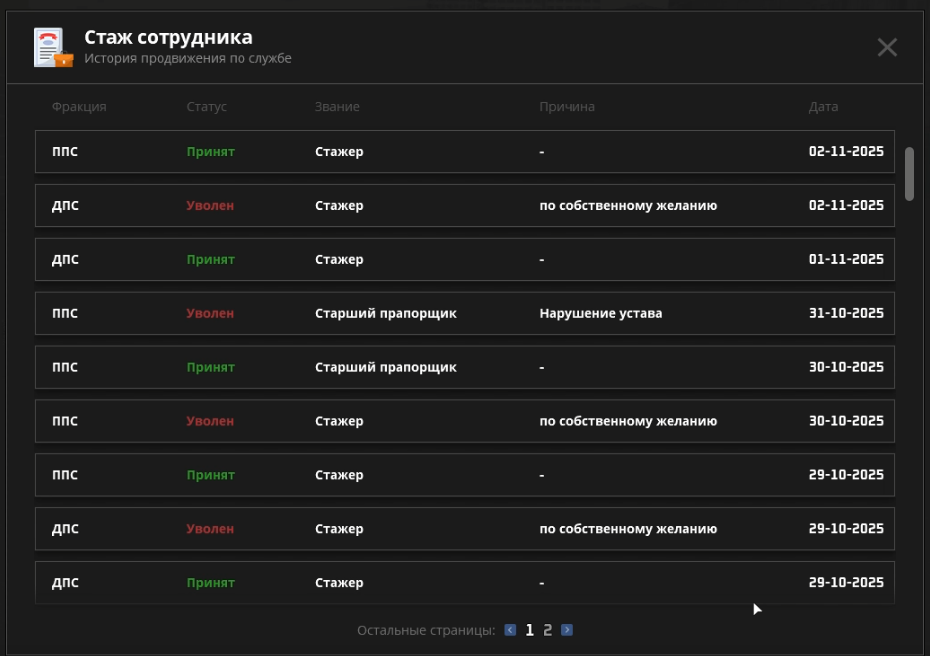Screen dimensions: 930x656
Task: Select ППС Уволен Стажер row dated 30-10-2025
Action: tap(464, 422)
